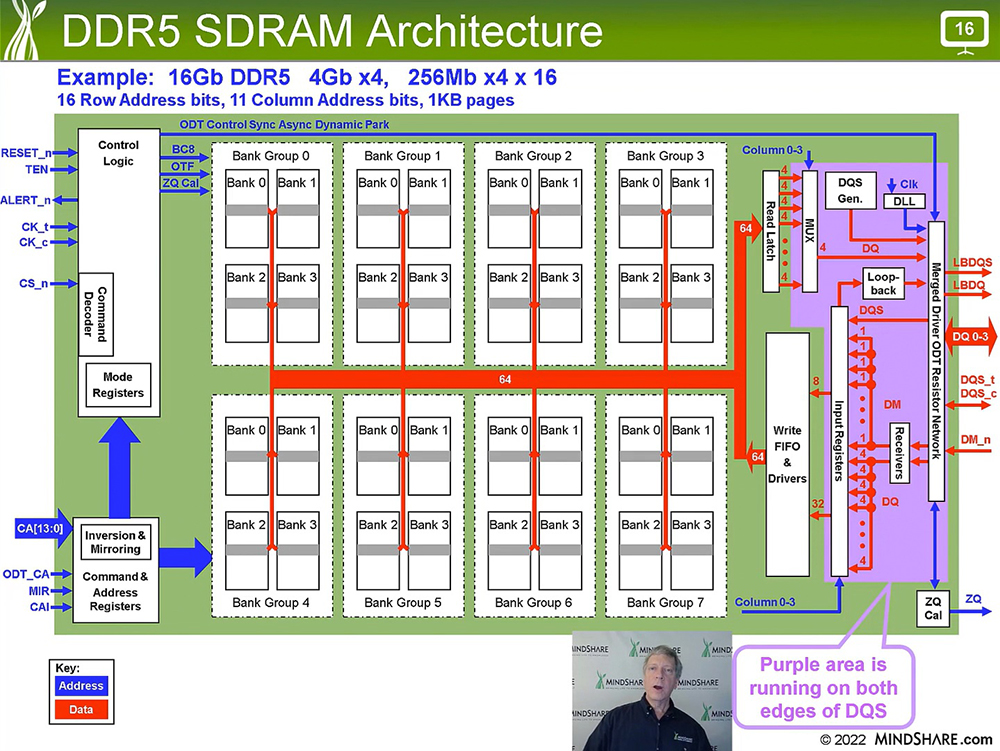1000x751 pixels.
Task: Click the leaf logo in the title bar
Action: tap(20, 30)
